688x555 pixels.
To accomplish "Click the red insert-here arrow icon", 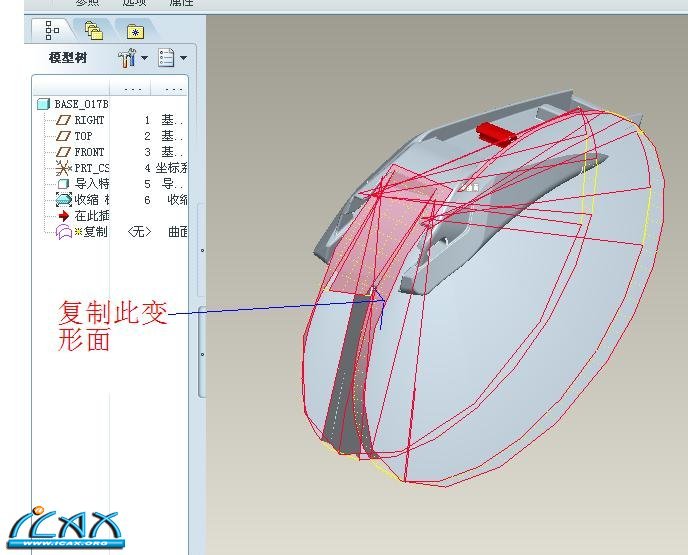I will [x=64, y=216].
